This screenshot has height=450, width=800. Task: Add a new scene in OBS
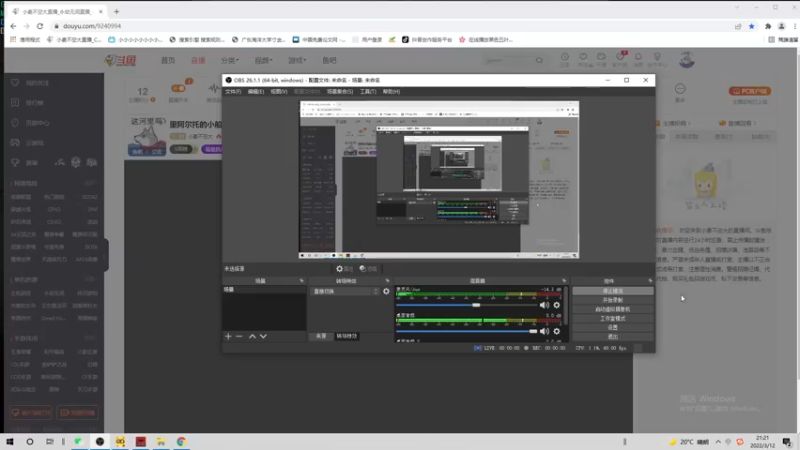(228, 336)
